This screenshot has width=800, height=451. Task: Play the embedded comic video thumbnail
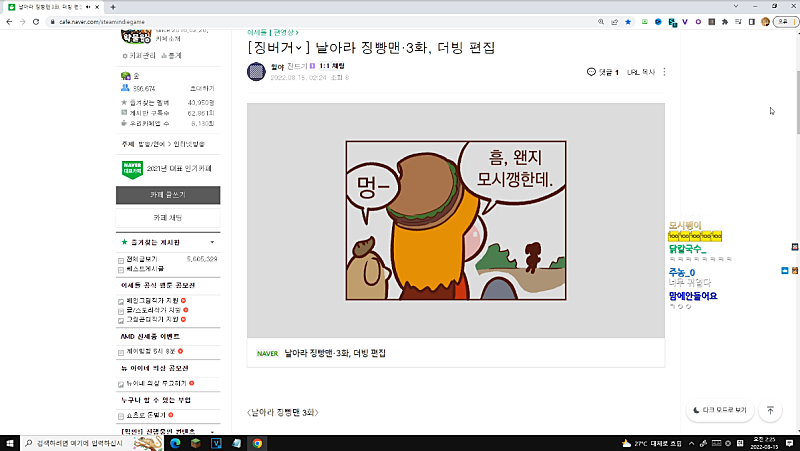click(456, 220)
